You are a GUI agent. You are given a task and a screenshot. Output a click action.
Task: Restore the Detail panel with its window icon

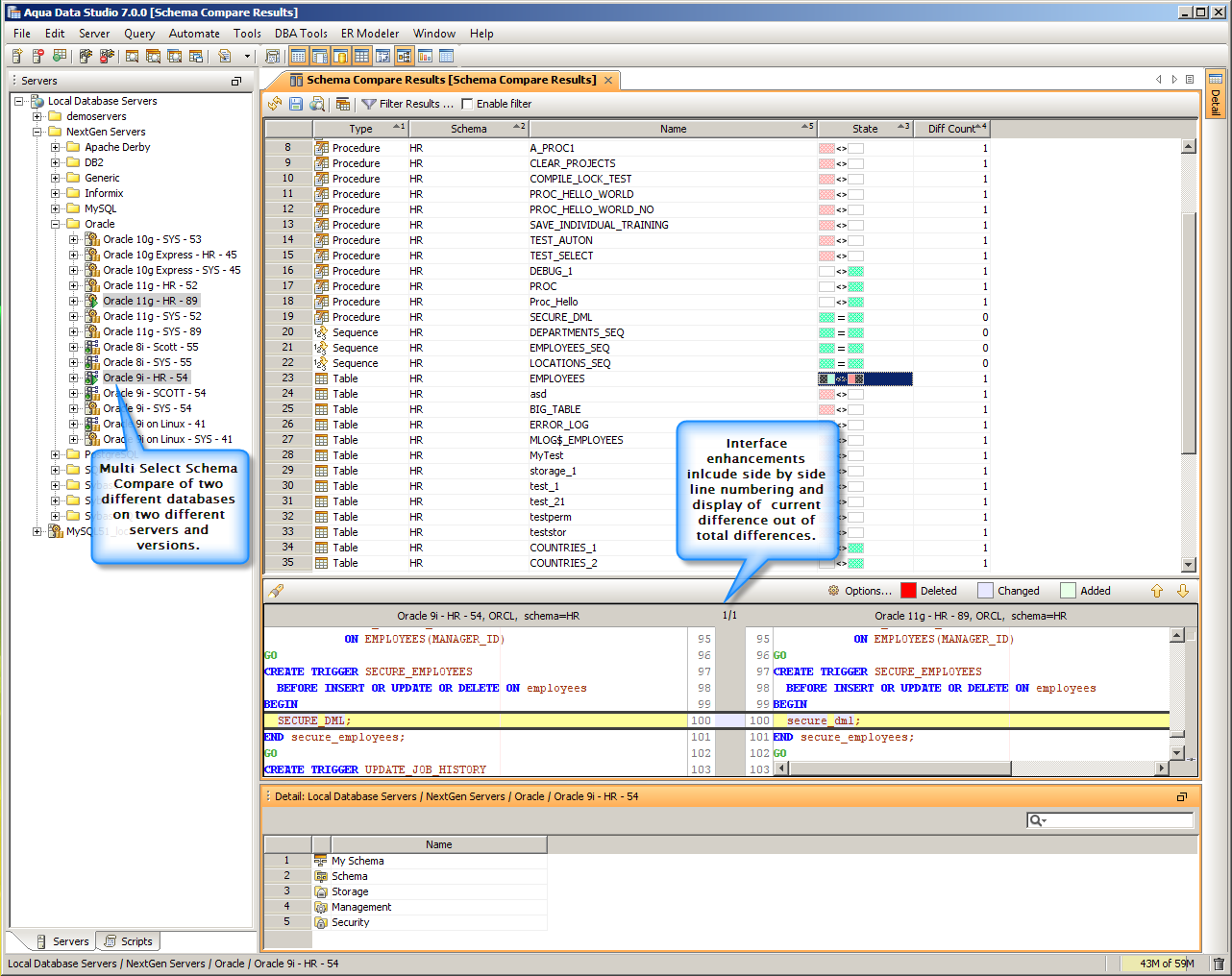(x=1182, y=796)
